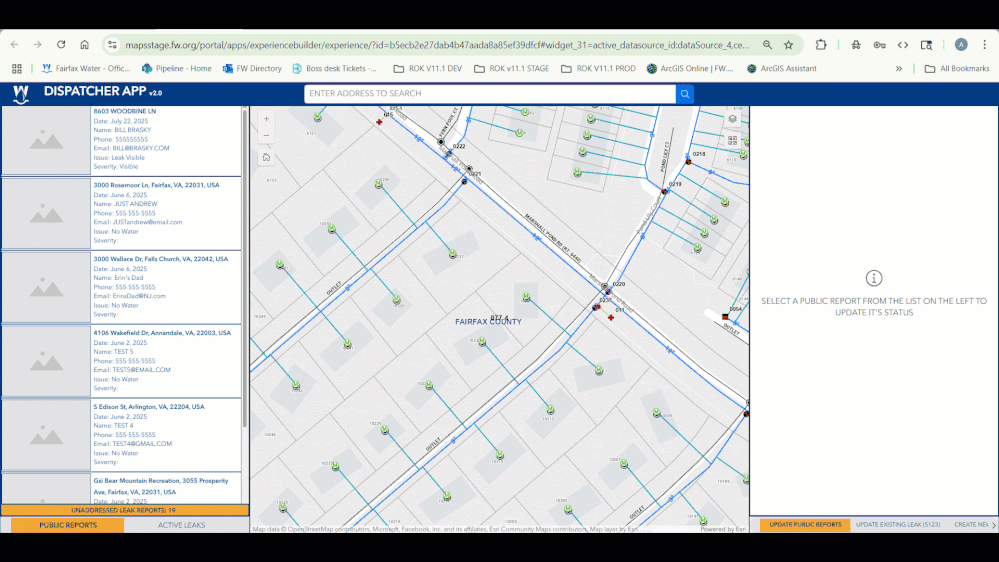Open the ROK V11.1 PROD bookmark folder

598,68
